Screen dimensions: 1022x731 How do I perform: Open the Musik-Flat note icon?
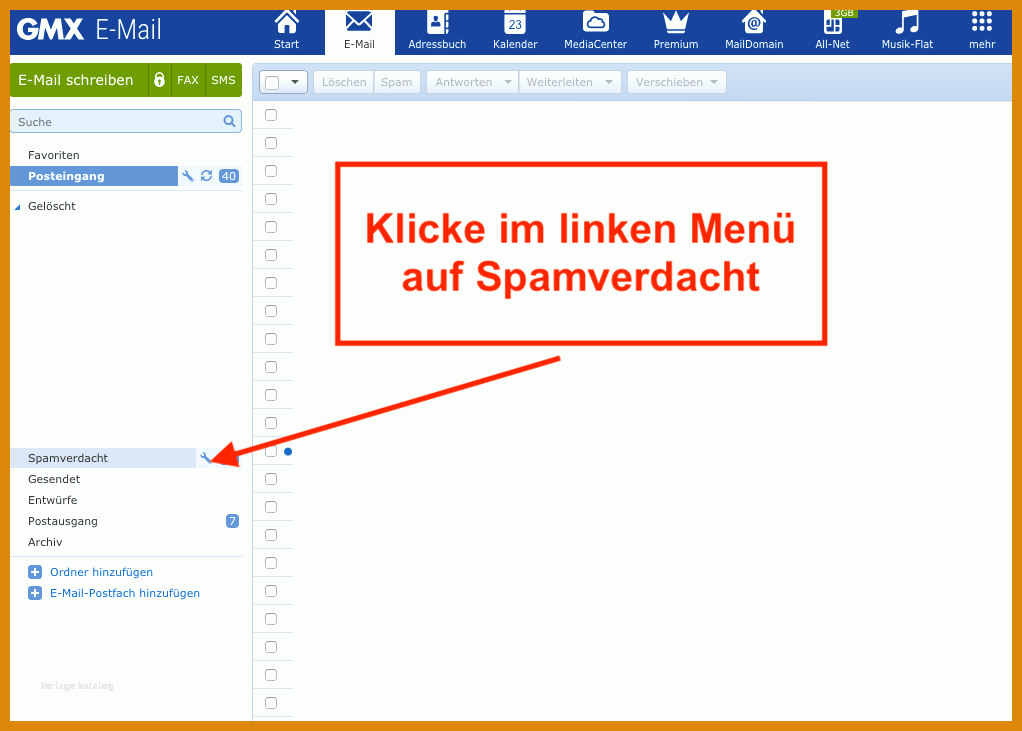pyautogui.click(x=907, y=22)
